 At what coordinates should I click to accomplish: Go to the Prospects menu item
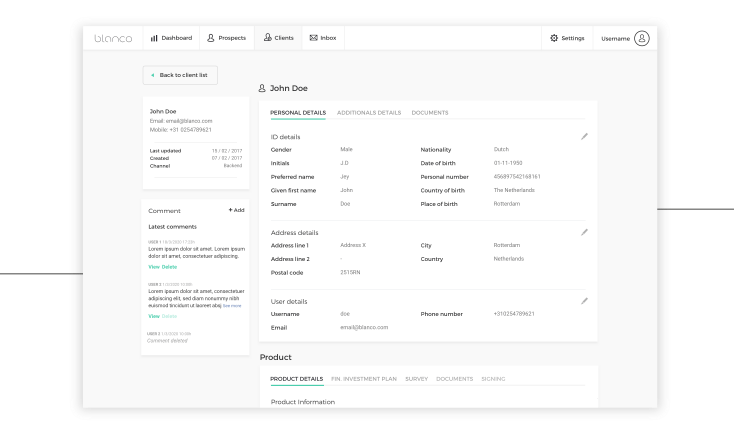click(227, 38)
